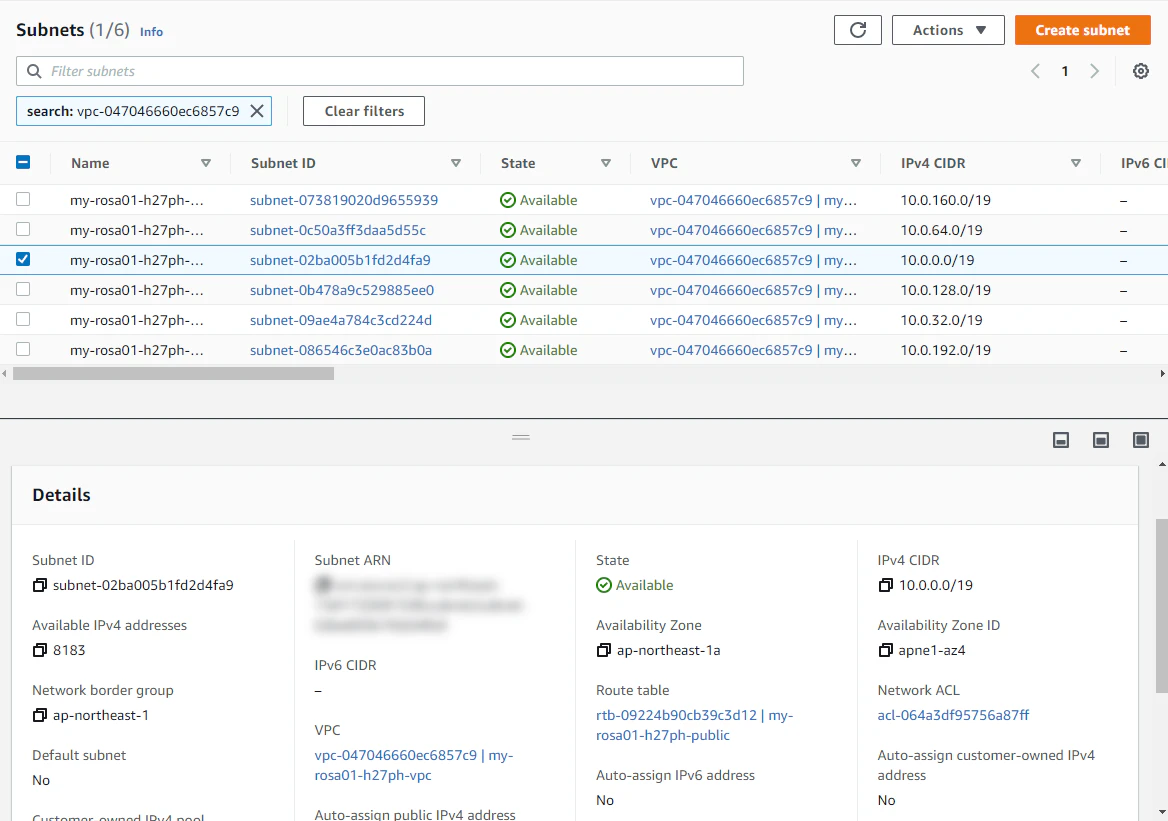
Task: Uncheck the subnet-02ba005b1fd2d4fa9 row checkbox
Action: [23, 259]
